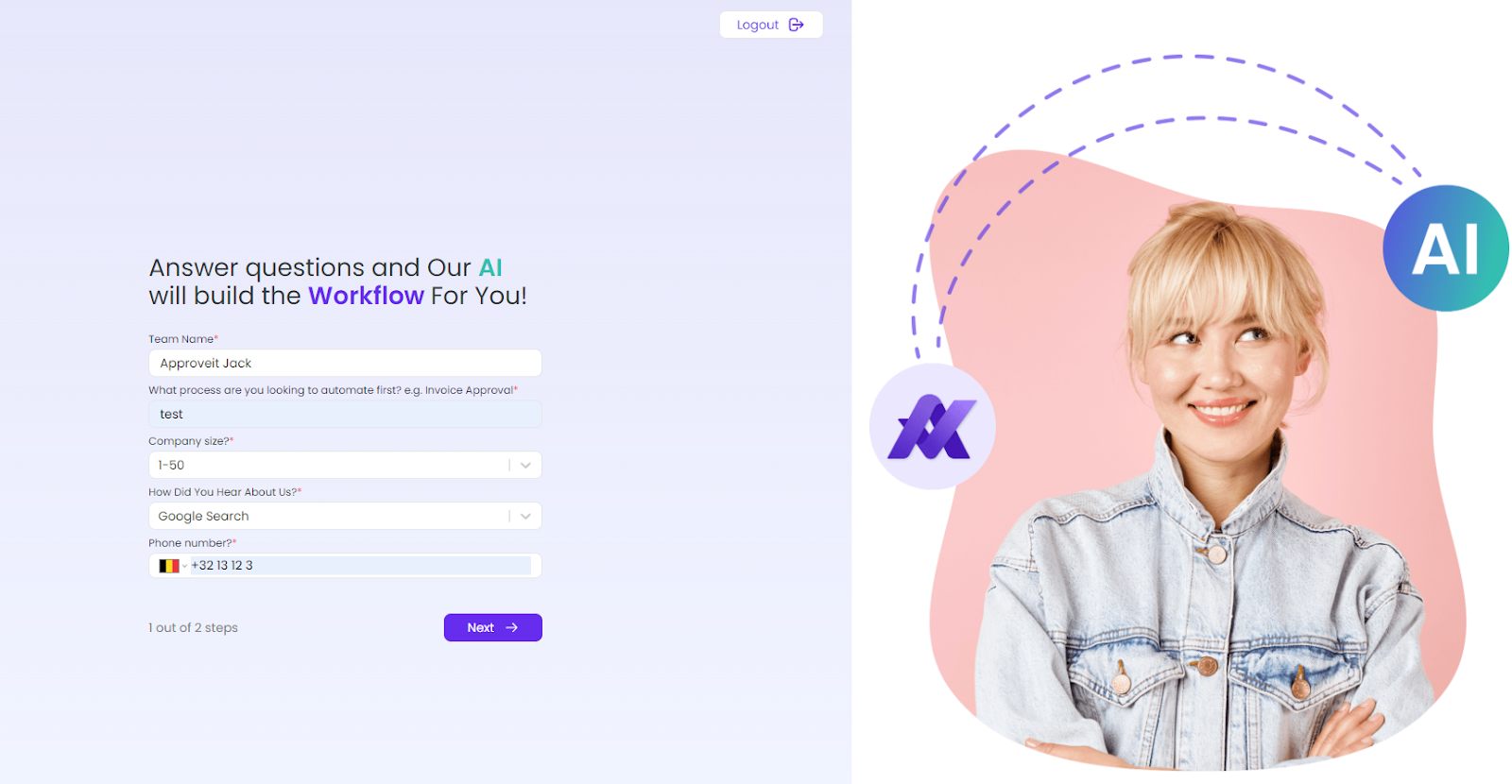Click the logout arrow icon
This screenshot has width=1512, height=784.
coord(797,25)
